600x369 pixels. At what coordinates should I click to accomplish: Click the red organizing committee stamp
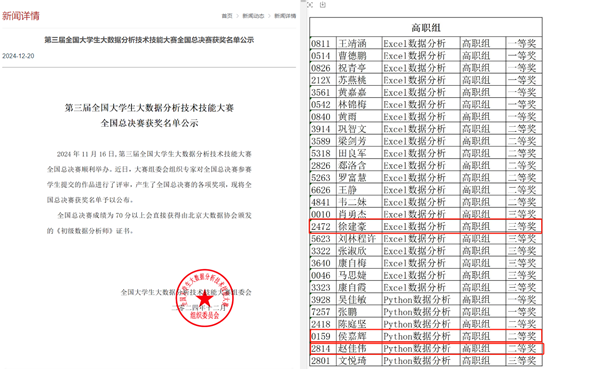(x=205, y=298)
